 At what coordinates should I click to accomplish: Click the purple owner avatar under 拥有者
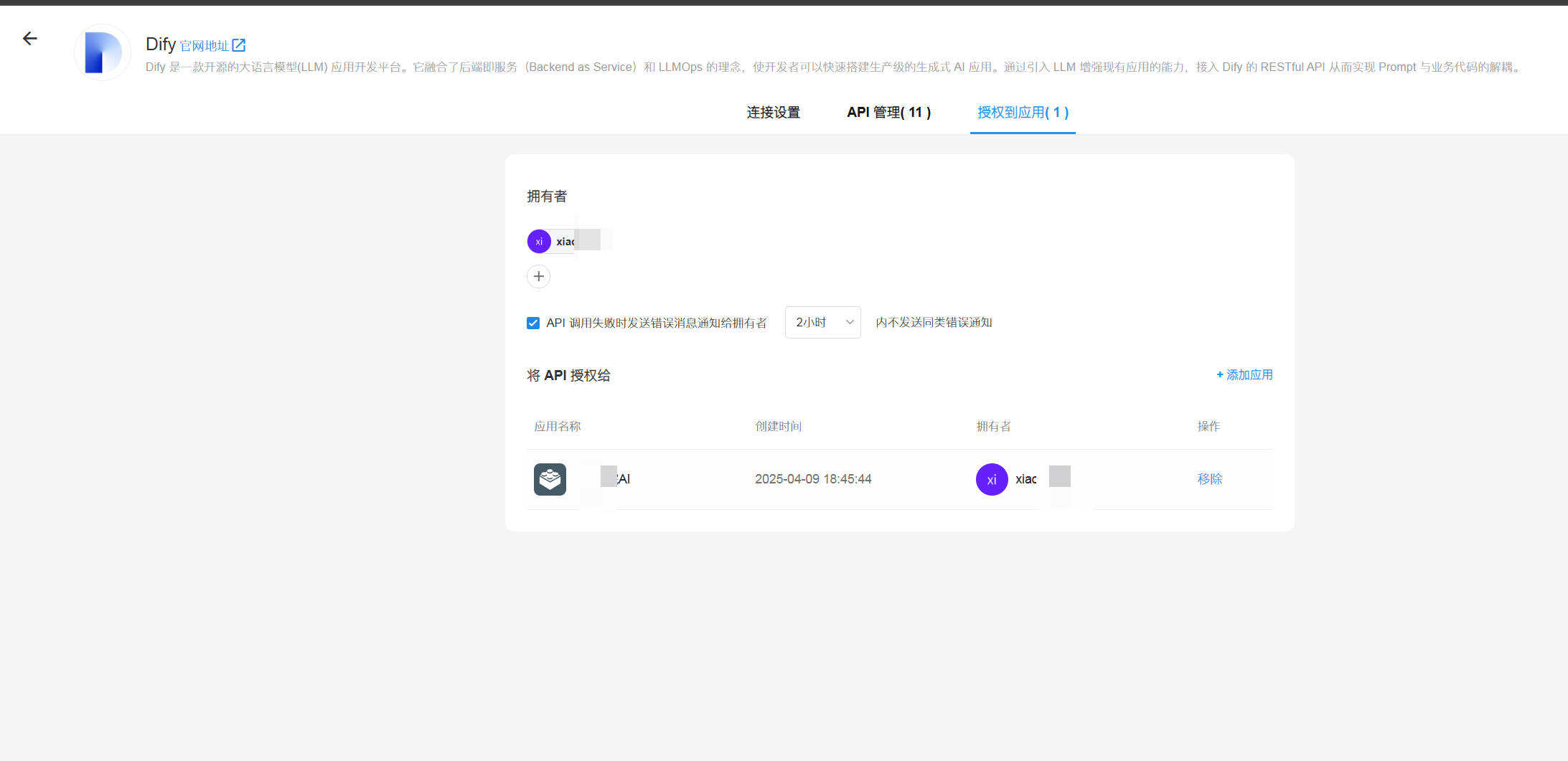tap(539, 242)
